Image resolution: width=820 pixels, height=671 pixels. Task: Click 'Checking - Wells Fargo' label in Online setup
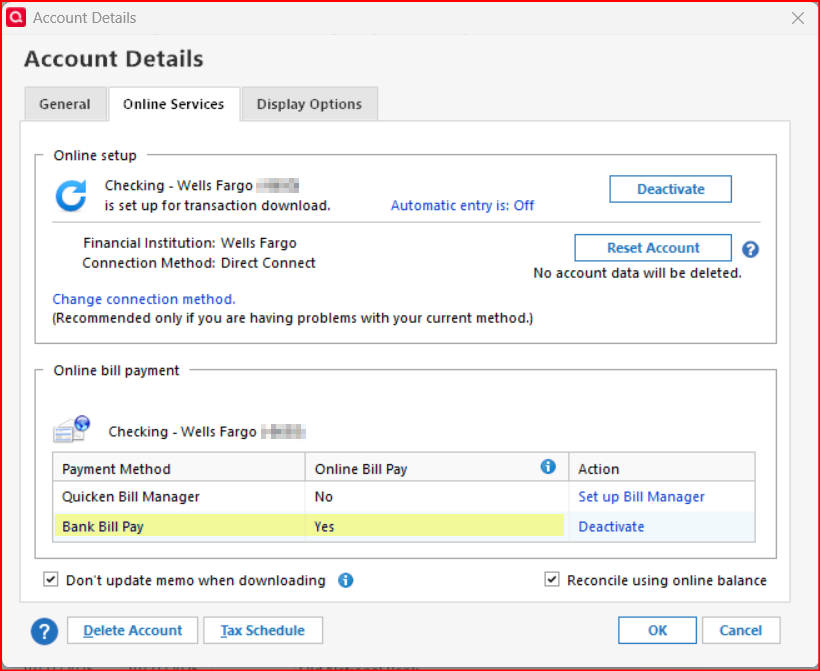pos(179,185)
